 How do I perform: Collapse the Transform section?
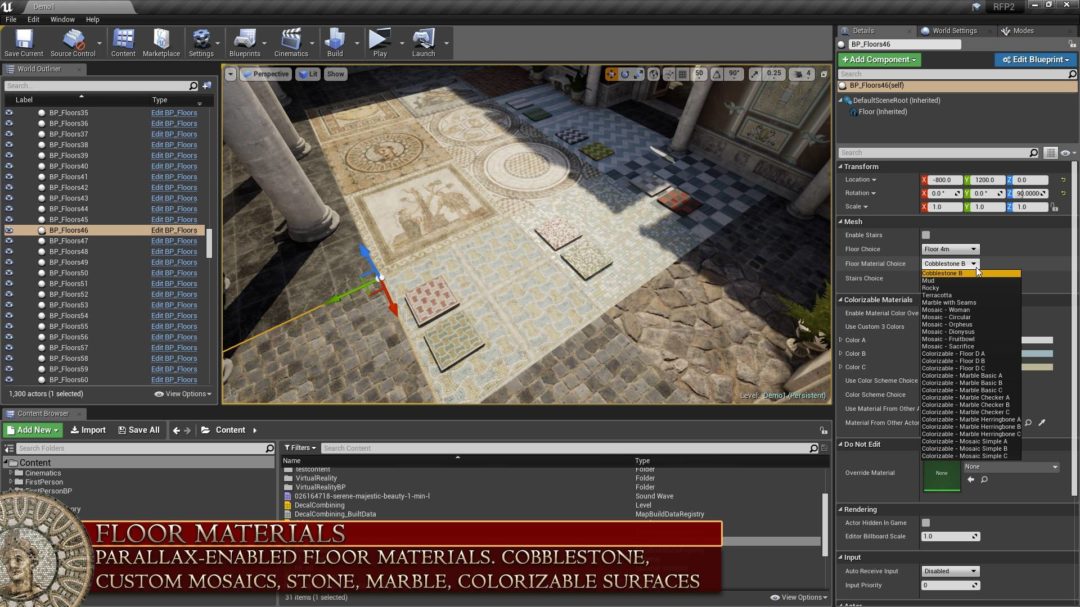coord(840,167)
